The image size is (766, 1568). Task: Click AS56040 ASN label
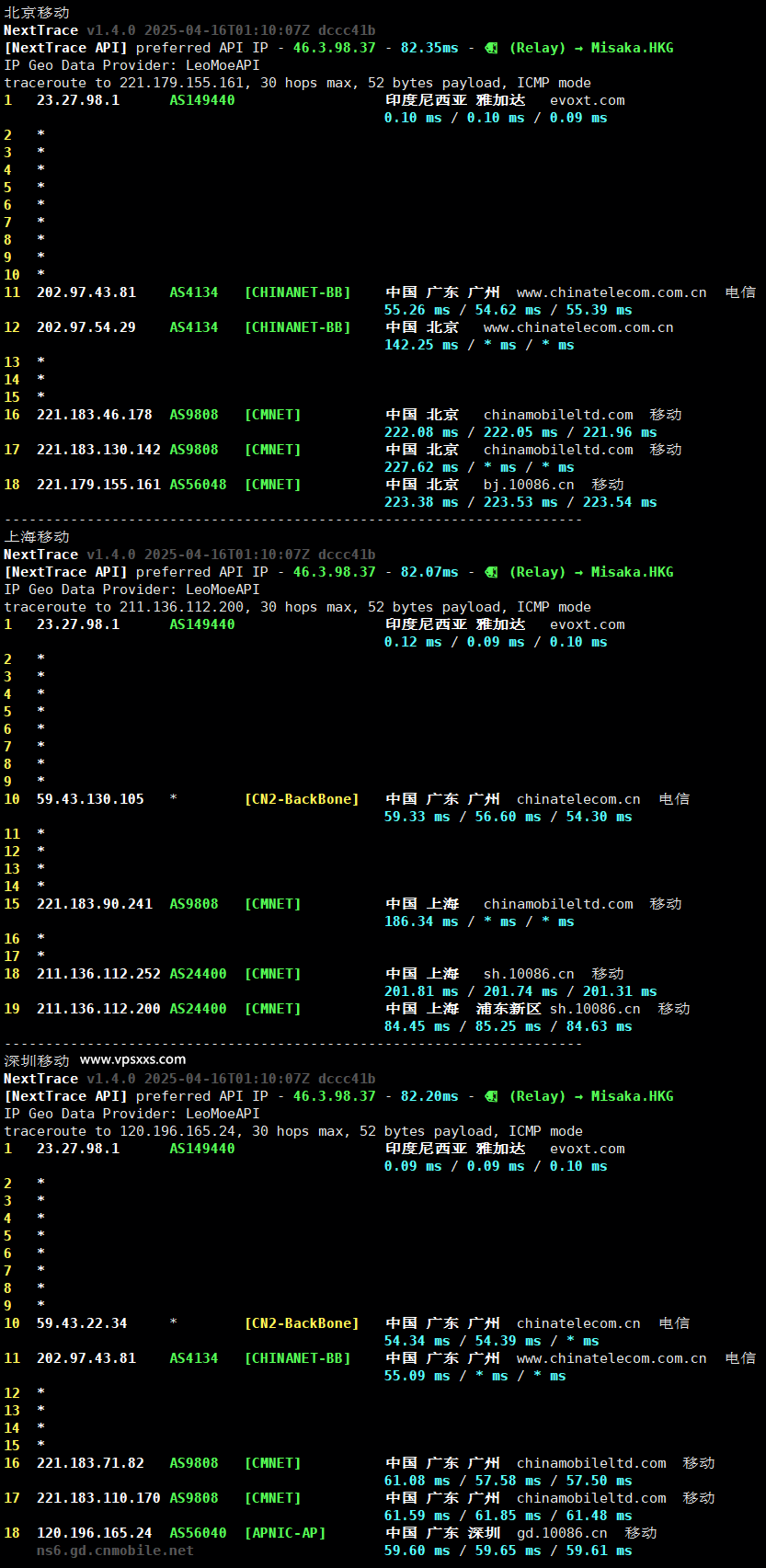tap(198, 1533)
